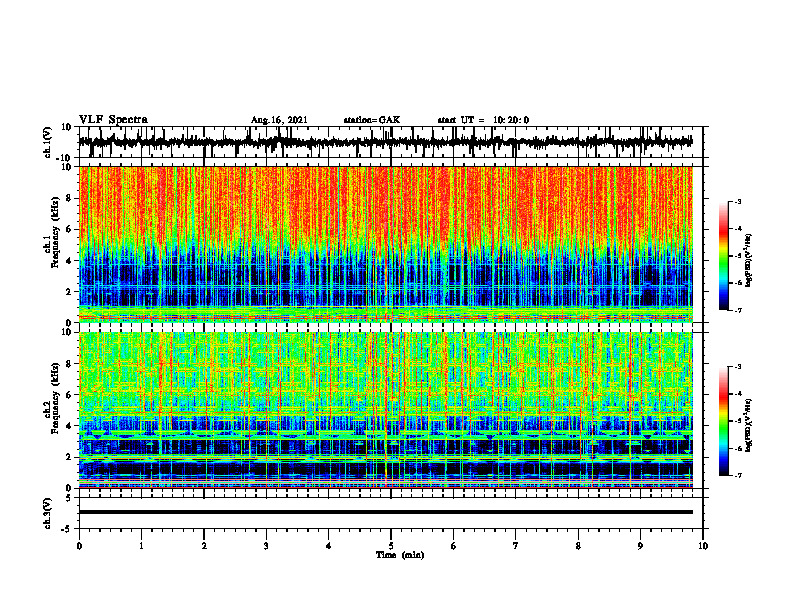
Task: Click time axis tick label "9"
Action: (640, 546)
